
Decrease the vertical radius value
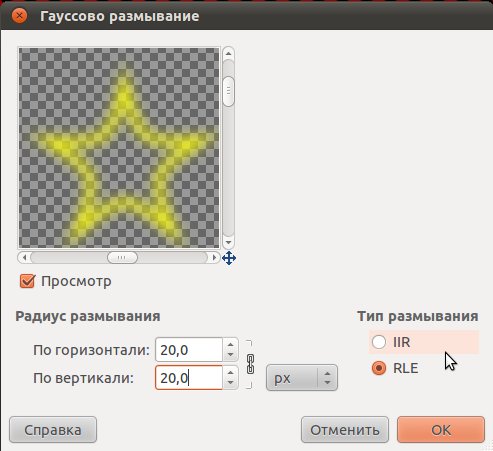[x=230, y=383]
